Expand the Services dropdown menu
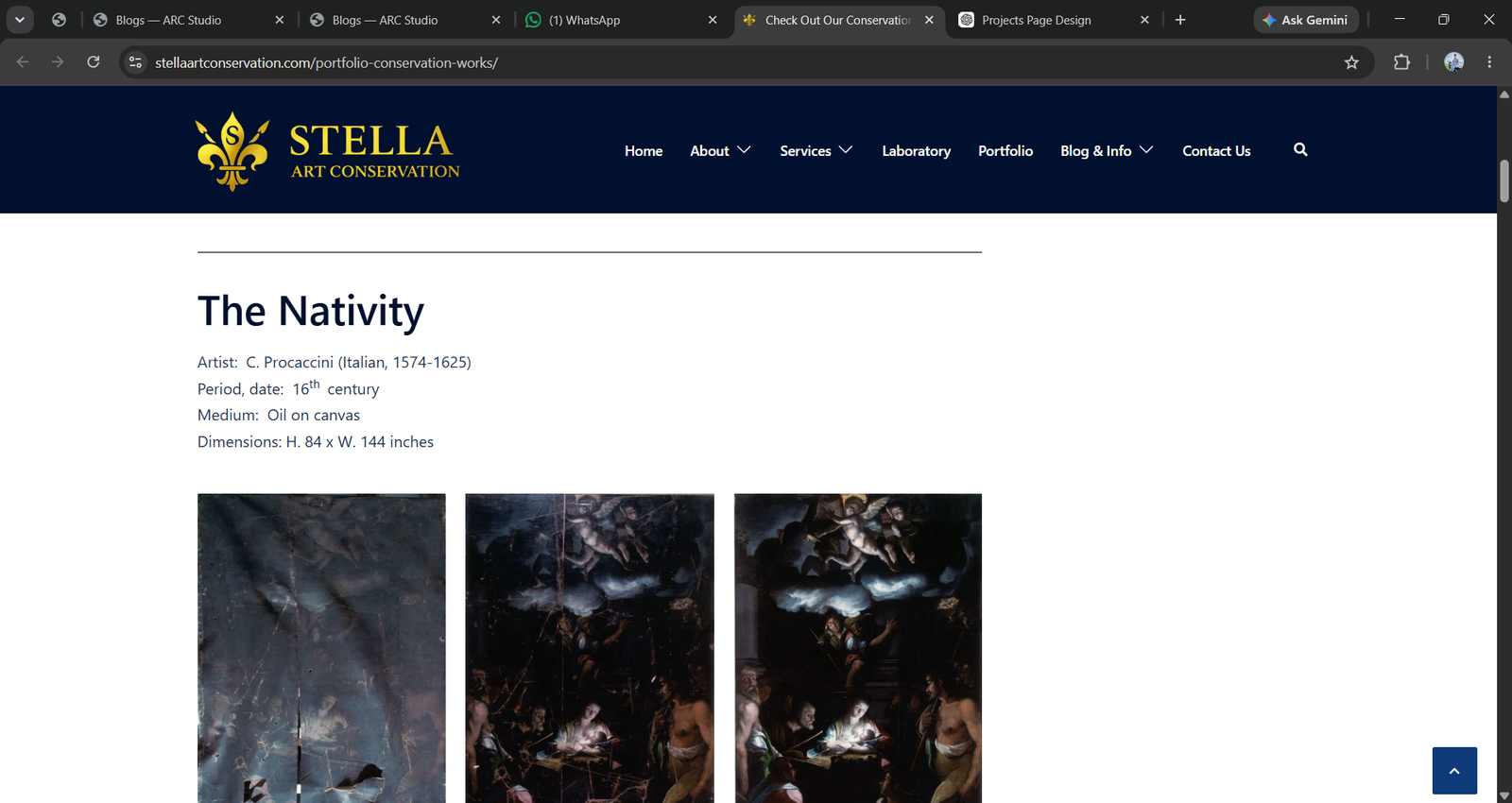The height and width of the screenshot is (803, 1512). (816, 150)
